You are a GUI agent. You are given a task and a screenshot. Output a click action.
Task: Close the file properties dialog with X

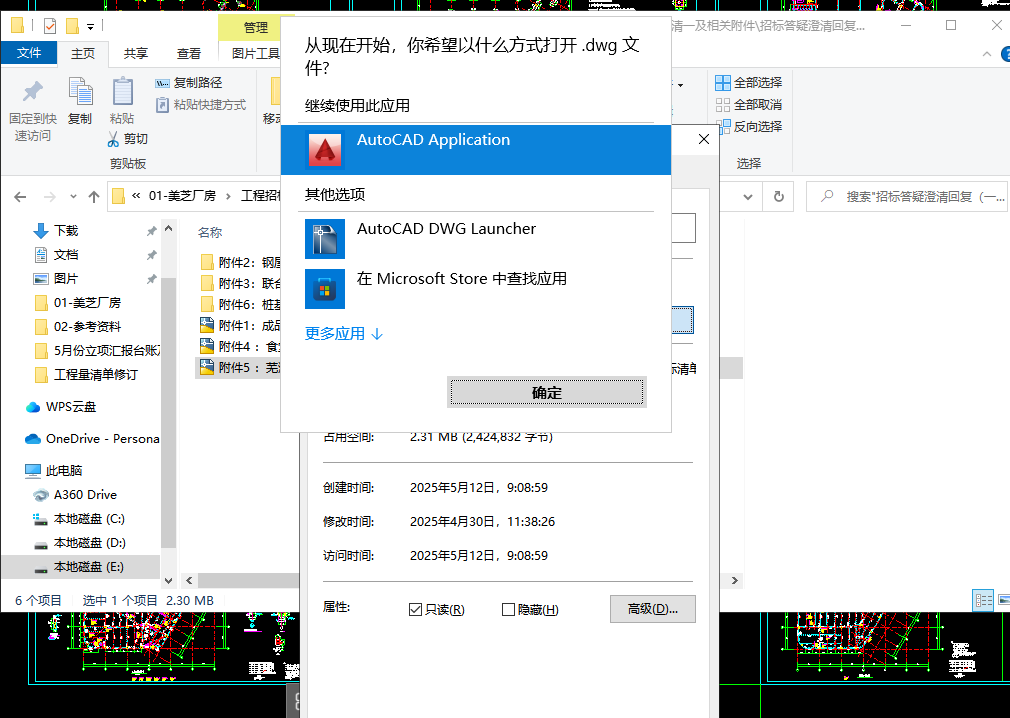point(704,139)
